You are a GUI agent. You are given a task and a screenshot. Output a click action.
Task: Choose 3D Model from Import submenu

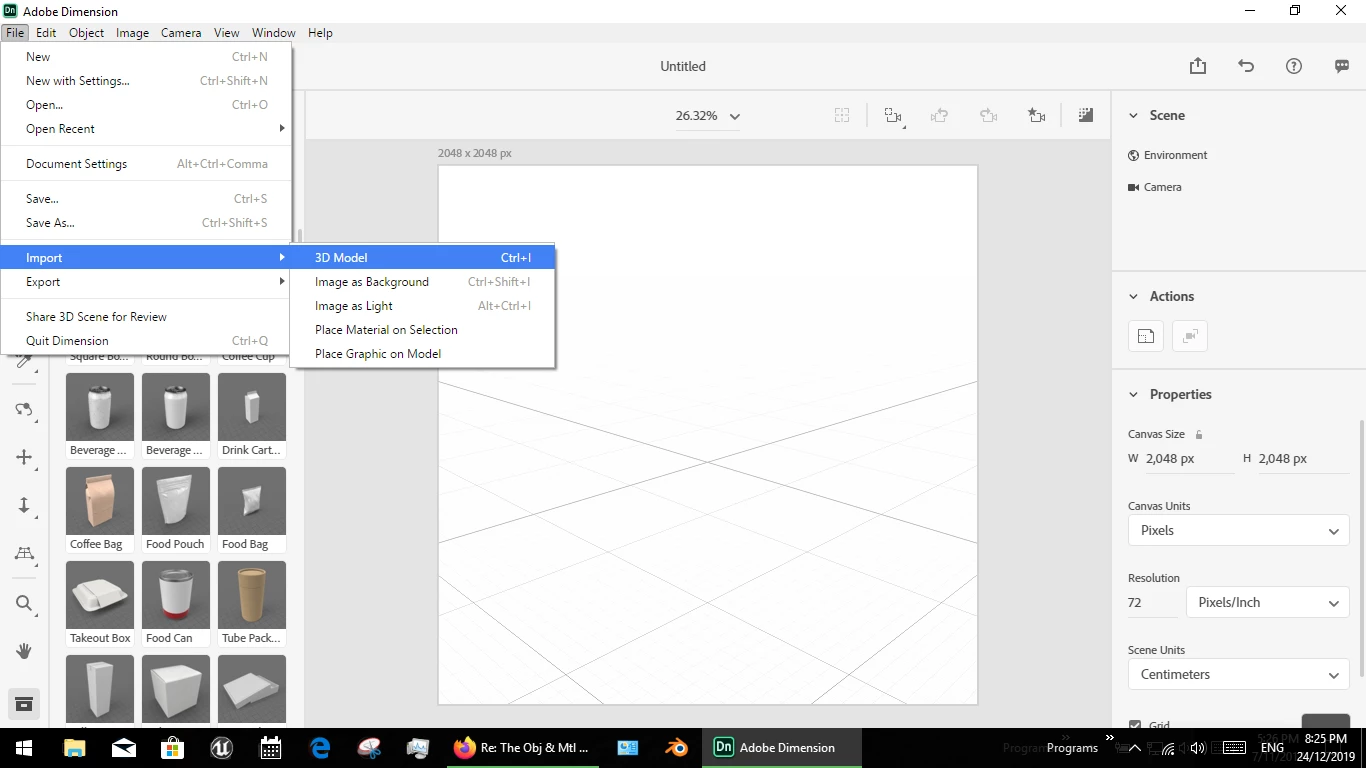coord(423,258)
